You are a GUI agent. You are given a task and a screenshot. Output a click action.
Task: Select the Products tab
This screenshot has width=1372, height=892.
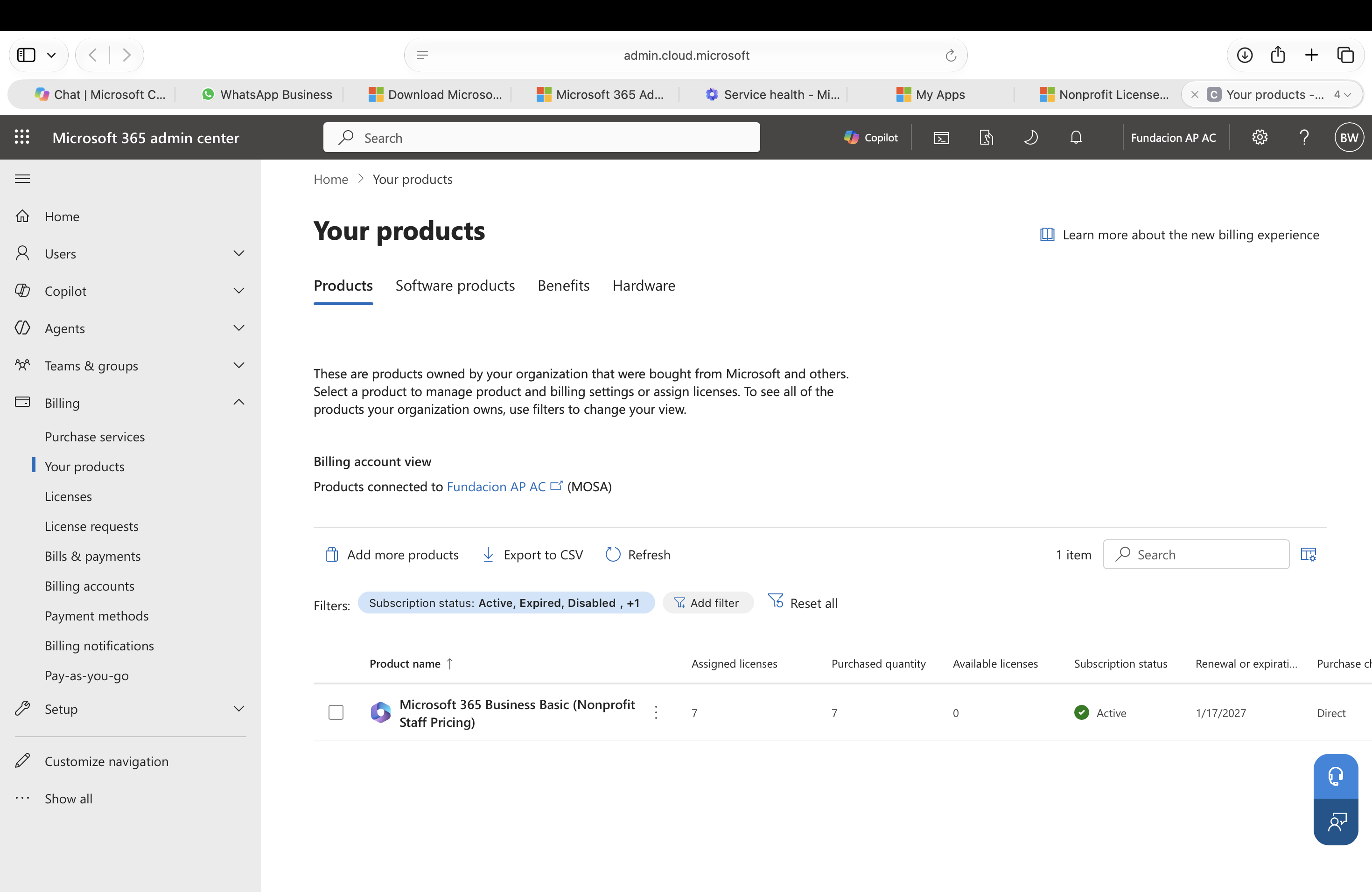point(343,286)
